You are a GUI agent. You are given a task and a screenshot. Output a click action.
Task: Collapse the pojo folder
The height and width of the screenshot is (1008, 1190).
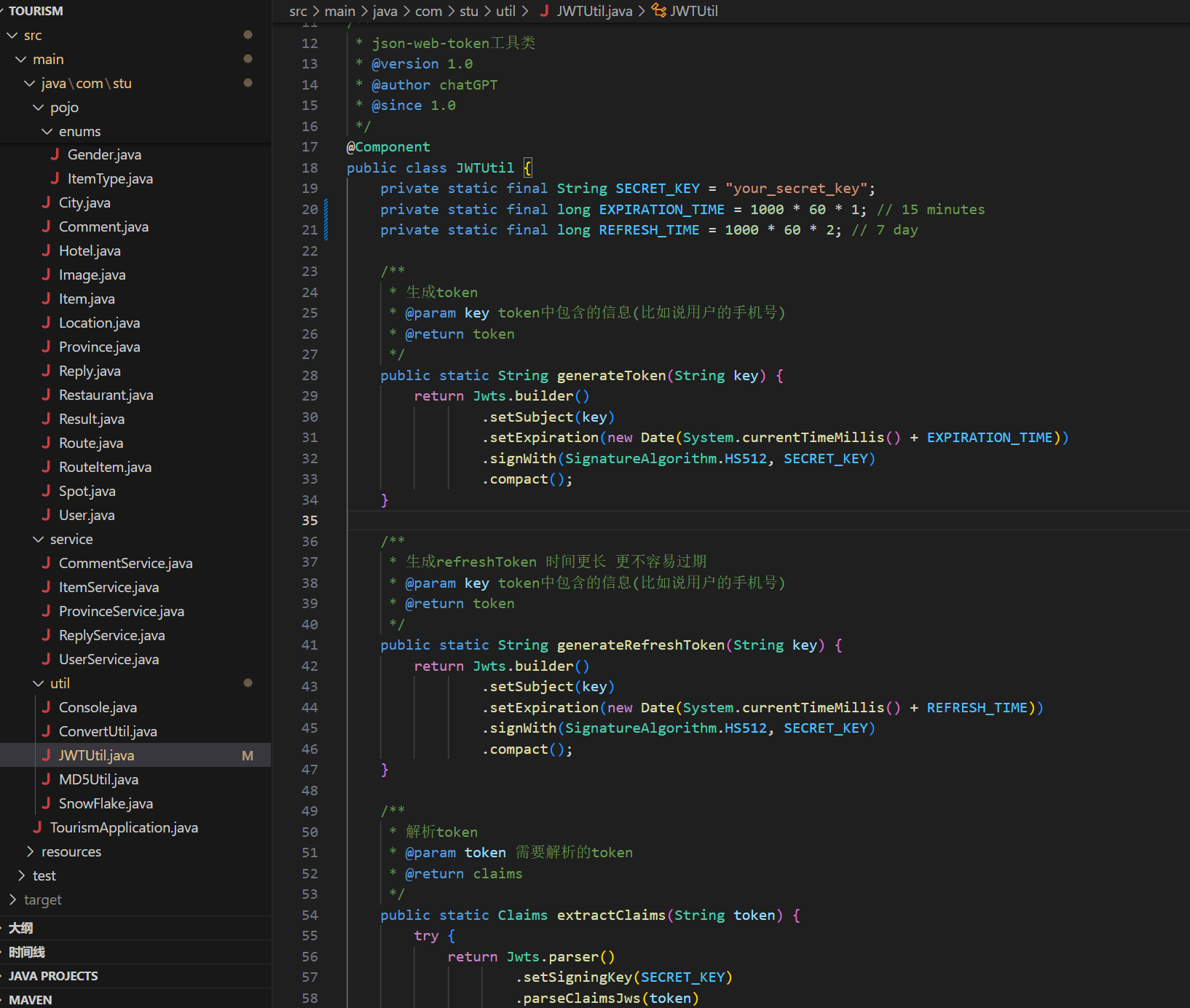39,108
